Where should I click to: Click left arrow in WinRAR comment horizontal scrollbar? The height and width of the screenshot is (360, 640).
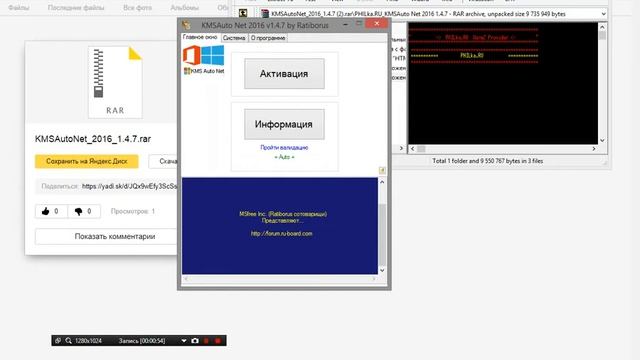pos(412,149)
